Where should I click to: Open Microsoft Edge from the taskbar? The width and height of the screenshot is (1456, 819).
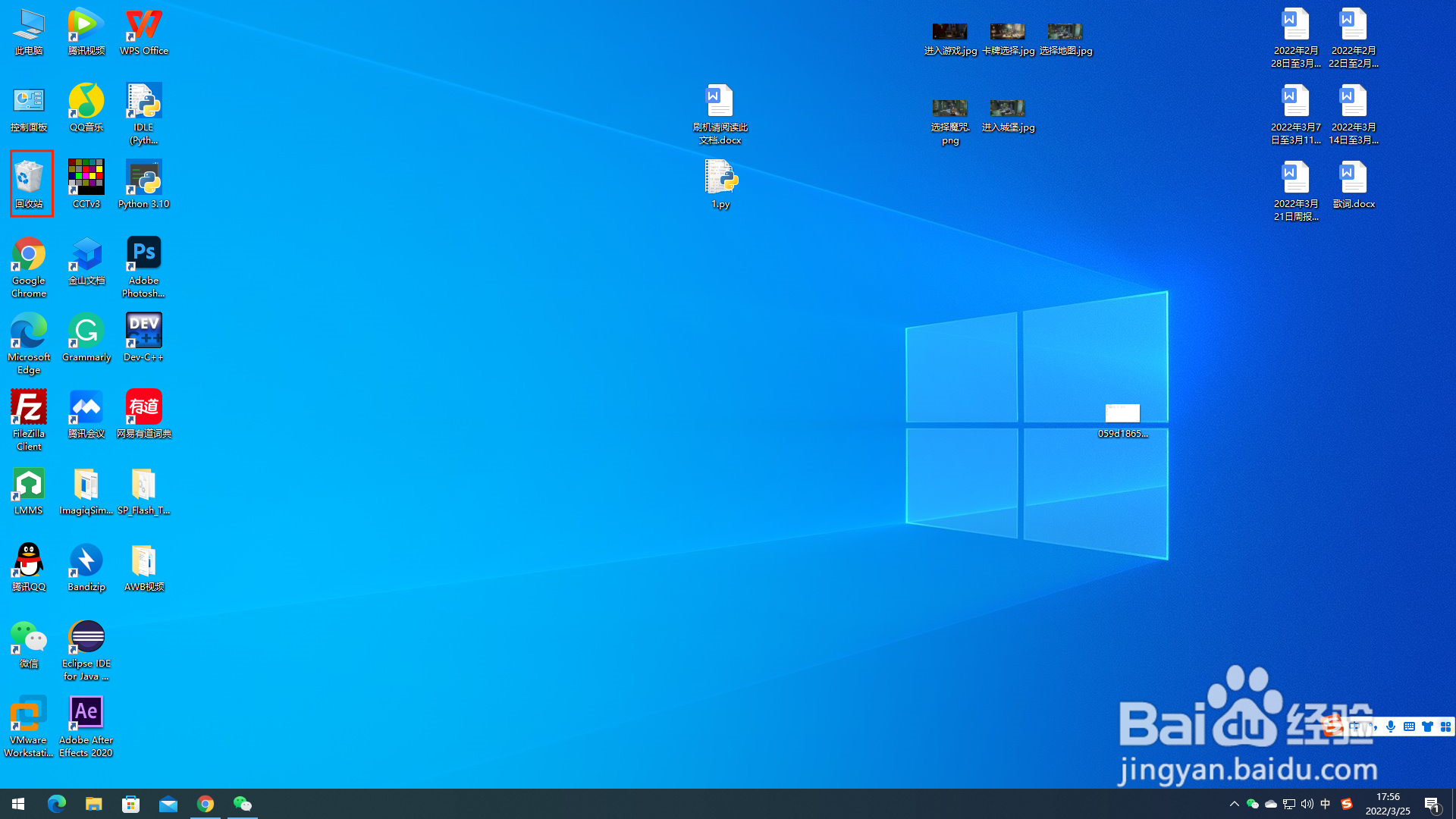click(57, 804)
